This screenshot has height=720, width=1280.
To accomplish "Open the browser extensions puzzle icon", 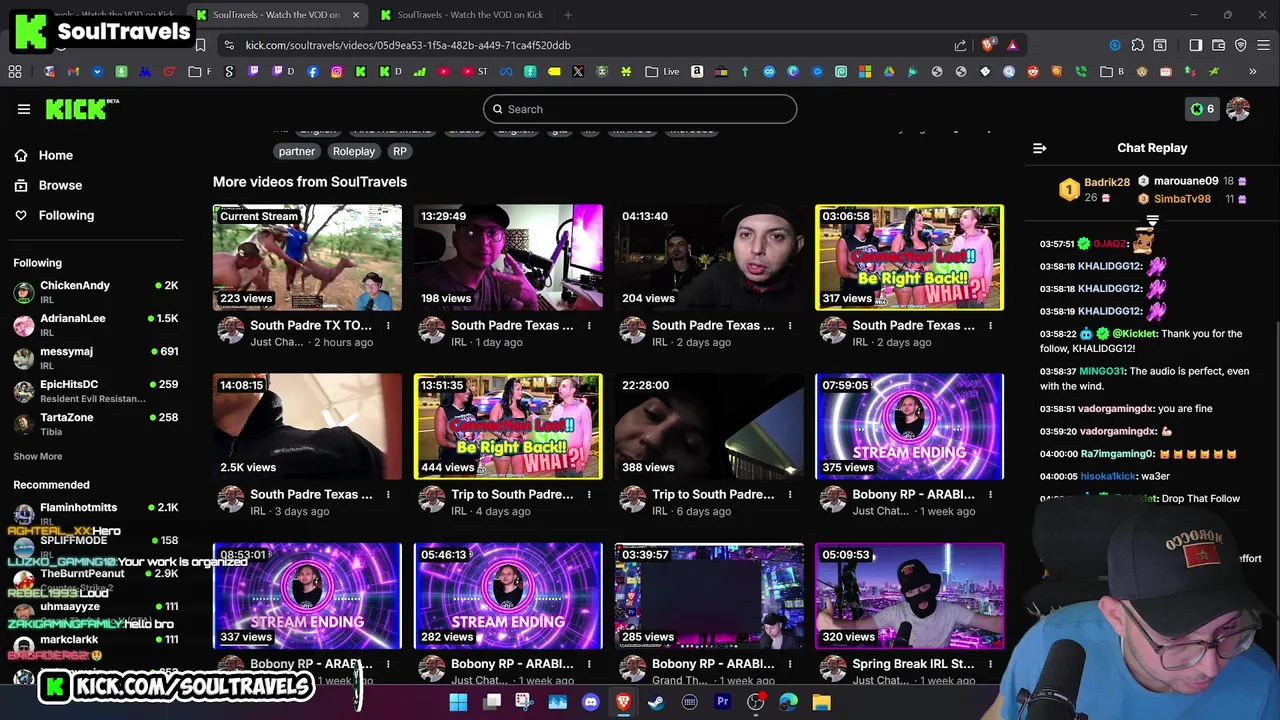I will click(x=1138, y=45).
